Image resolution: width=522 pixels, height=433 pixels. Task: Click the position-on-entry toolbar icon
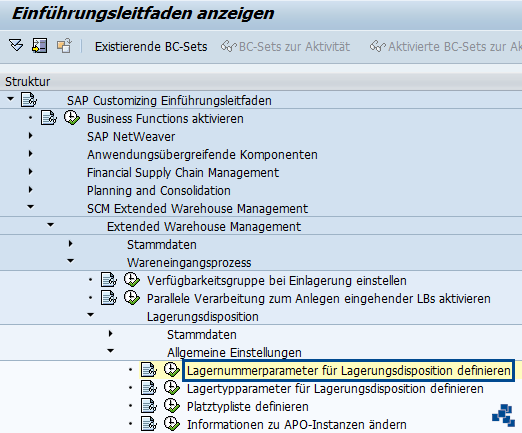pyautogui.click(x=39, y=46)
